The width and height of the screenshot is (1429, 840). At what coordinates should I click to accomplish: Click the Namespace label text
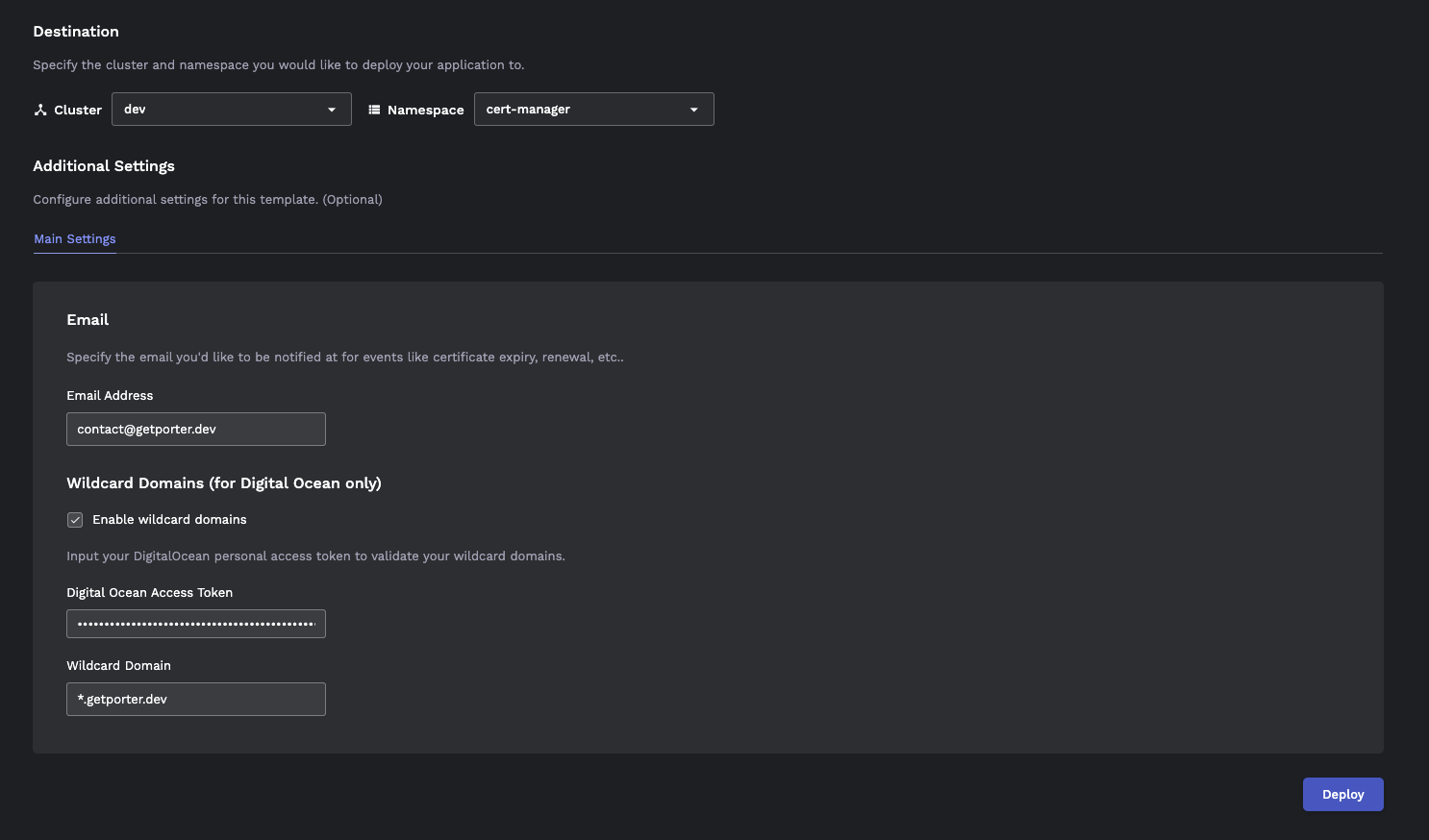point(426,111)
